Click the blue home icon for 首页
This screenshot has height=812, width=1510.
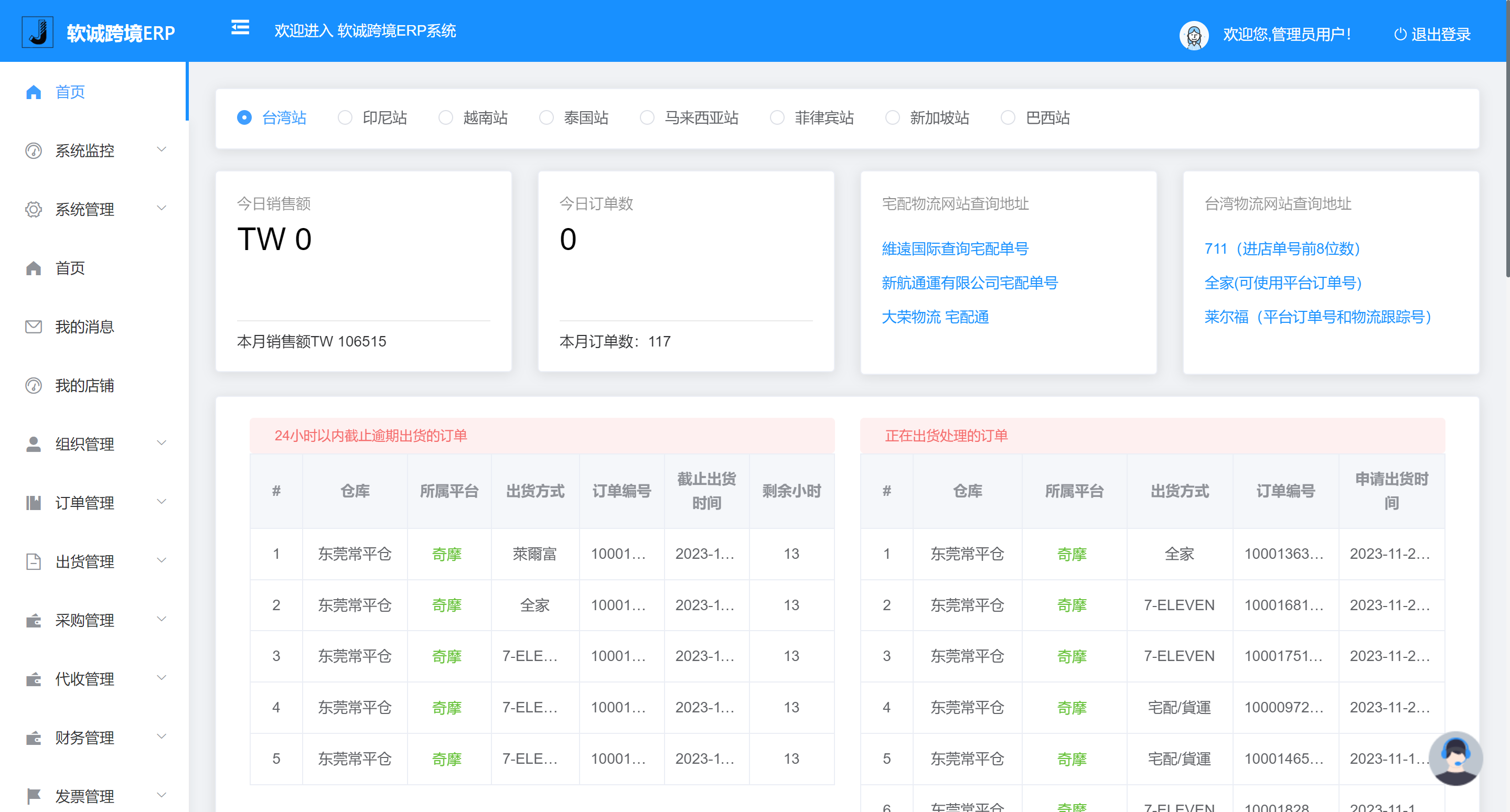coord(34,92)
